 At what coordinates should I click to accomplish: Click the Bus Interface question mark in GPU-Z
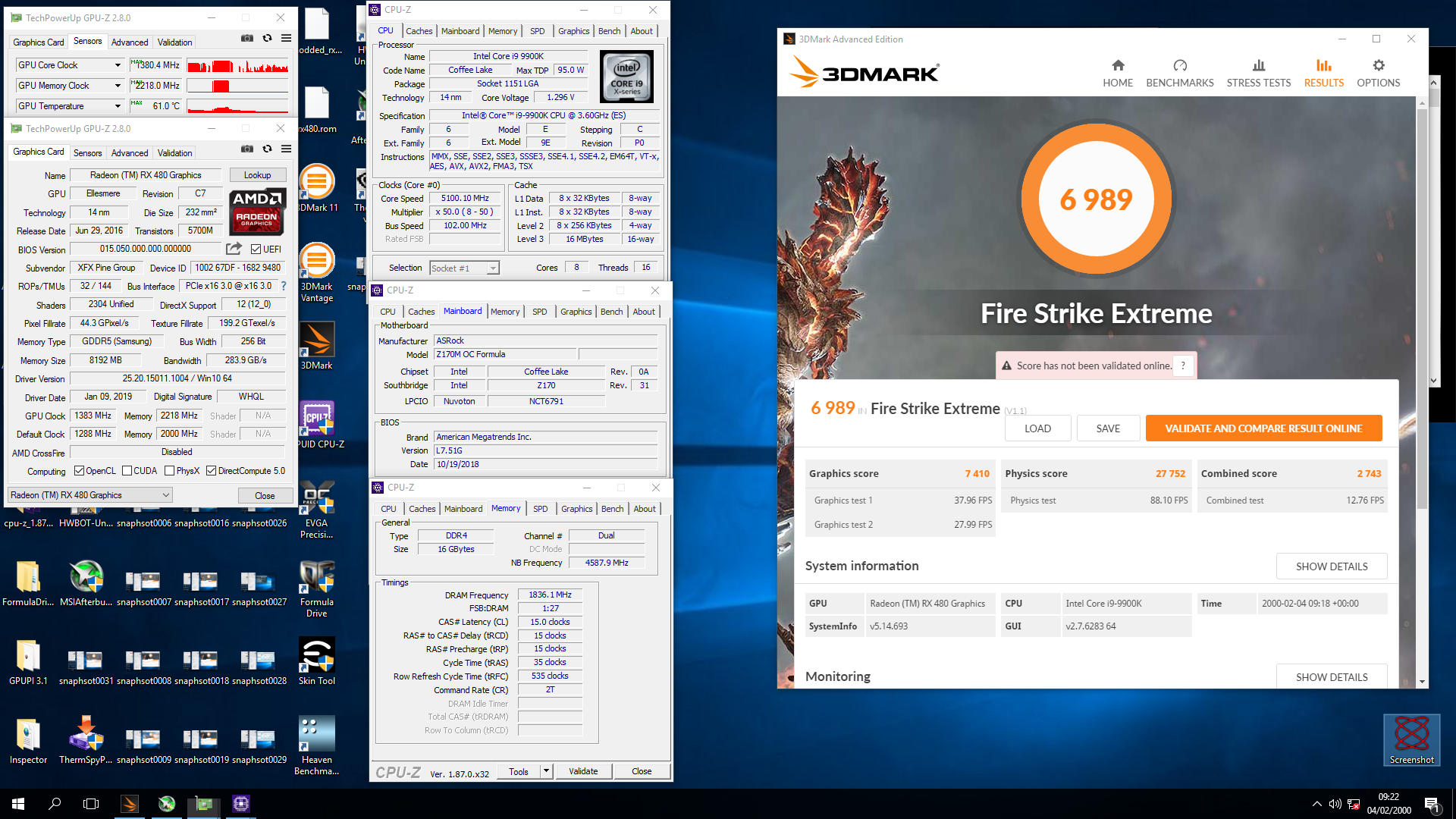tap(284, 286)
